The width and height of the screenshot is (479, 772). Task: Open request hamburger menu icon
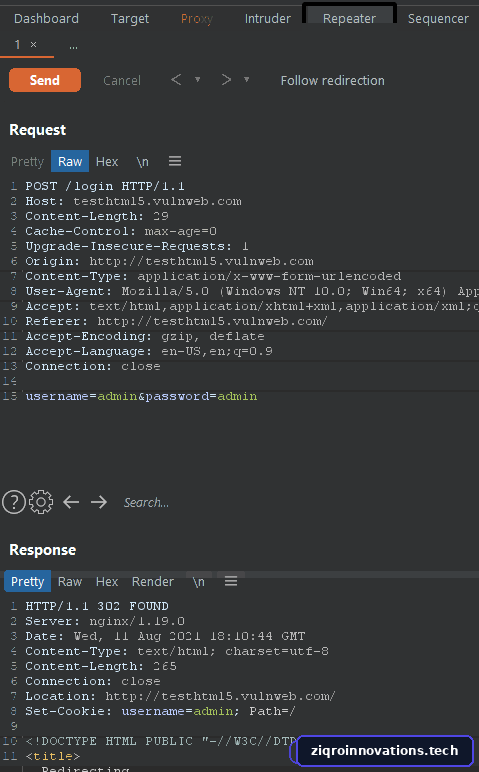[175, 161]
